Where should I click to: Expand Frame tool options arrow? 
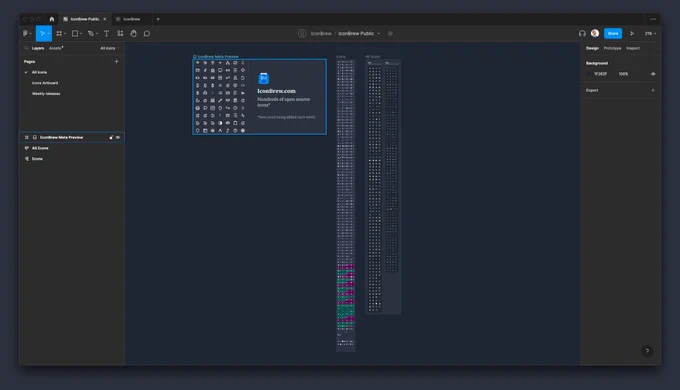click(65, 33)
